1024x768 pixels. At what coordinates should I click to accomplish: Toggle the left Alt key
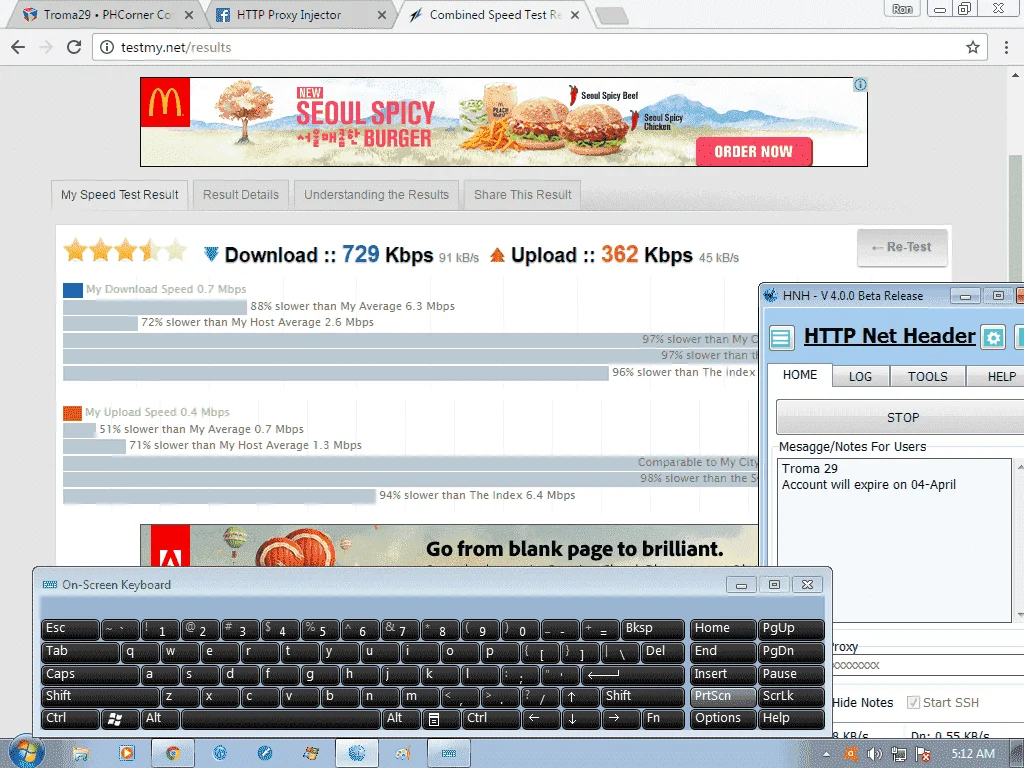(161, 718)
